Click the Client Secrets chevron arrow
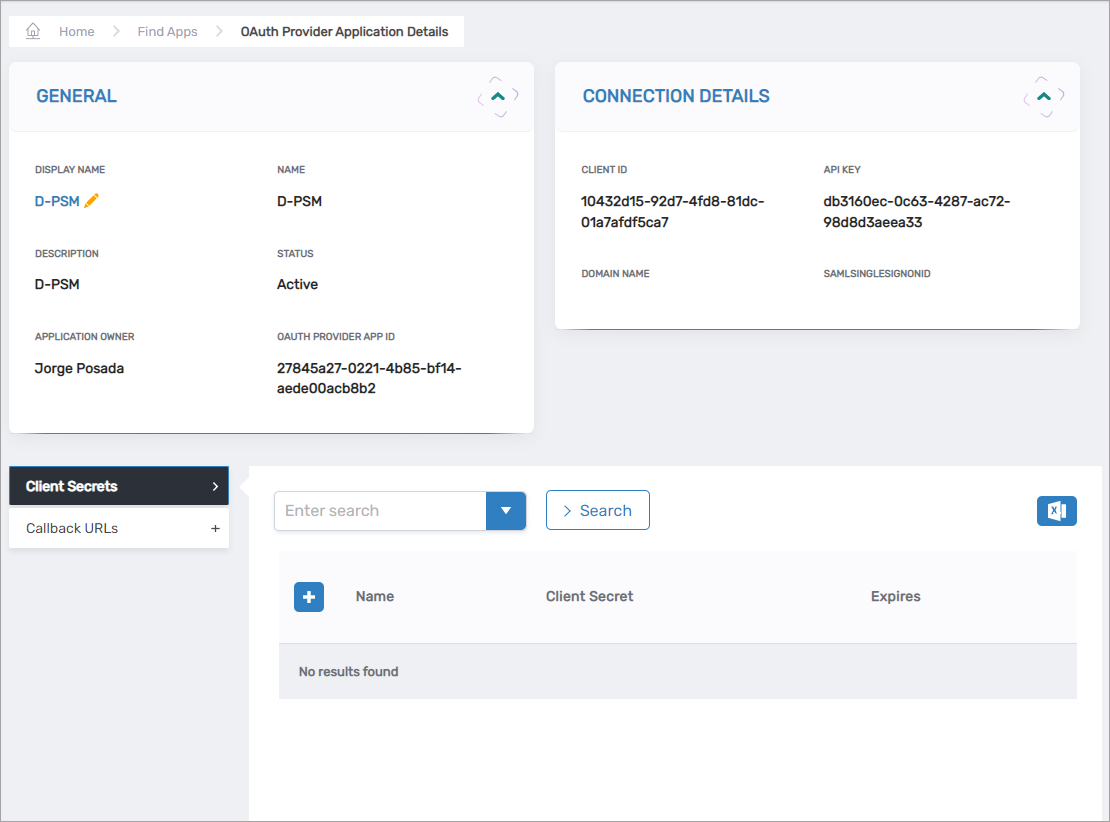Viewport: 1110px width, 822px height. [215, 487]
